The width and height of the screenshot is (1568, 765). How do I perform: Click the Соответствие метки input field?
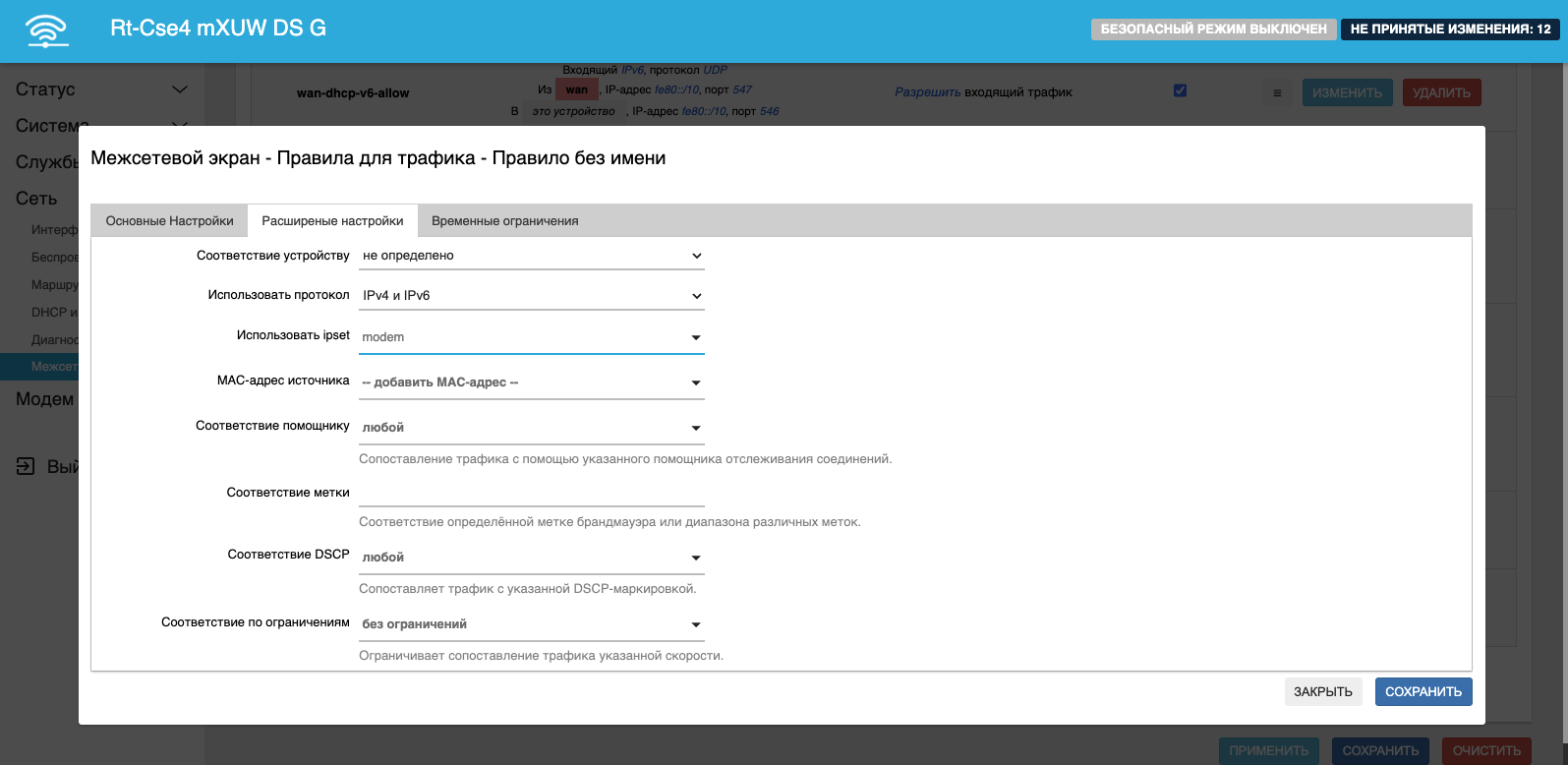pyautogui.click(x=531, y=493)
